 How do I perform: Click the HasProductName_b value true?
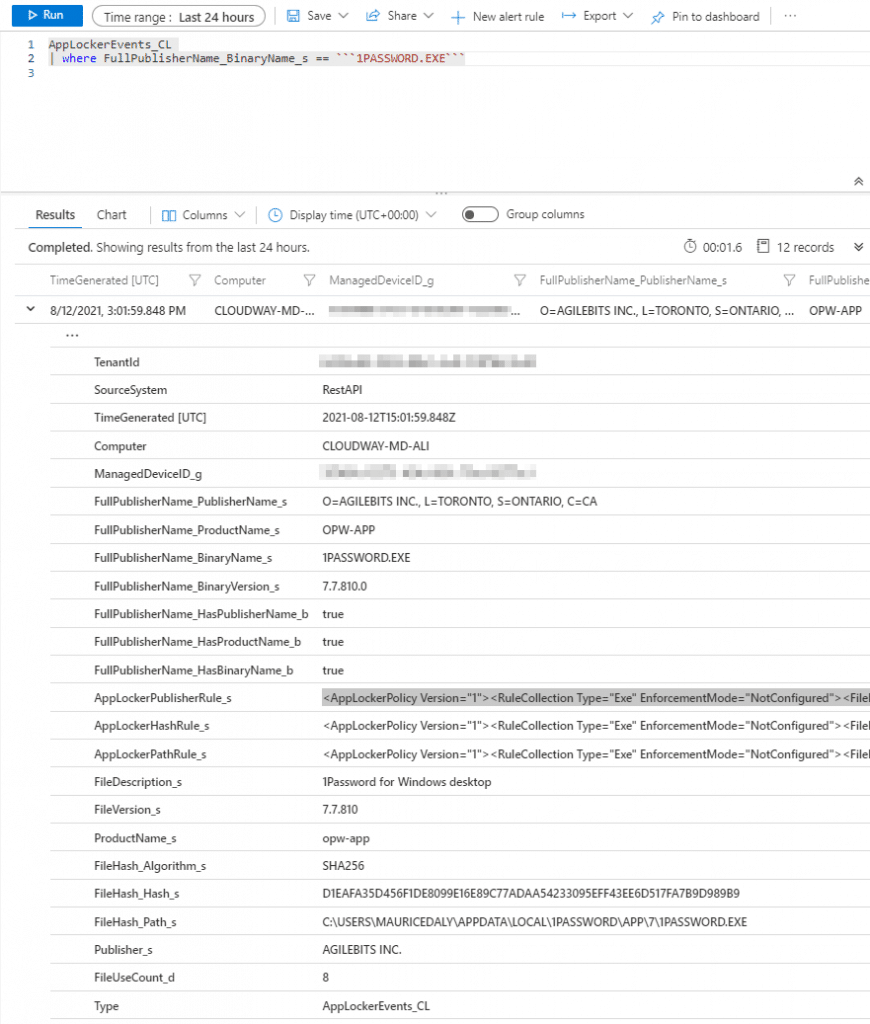point(332,642)
